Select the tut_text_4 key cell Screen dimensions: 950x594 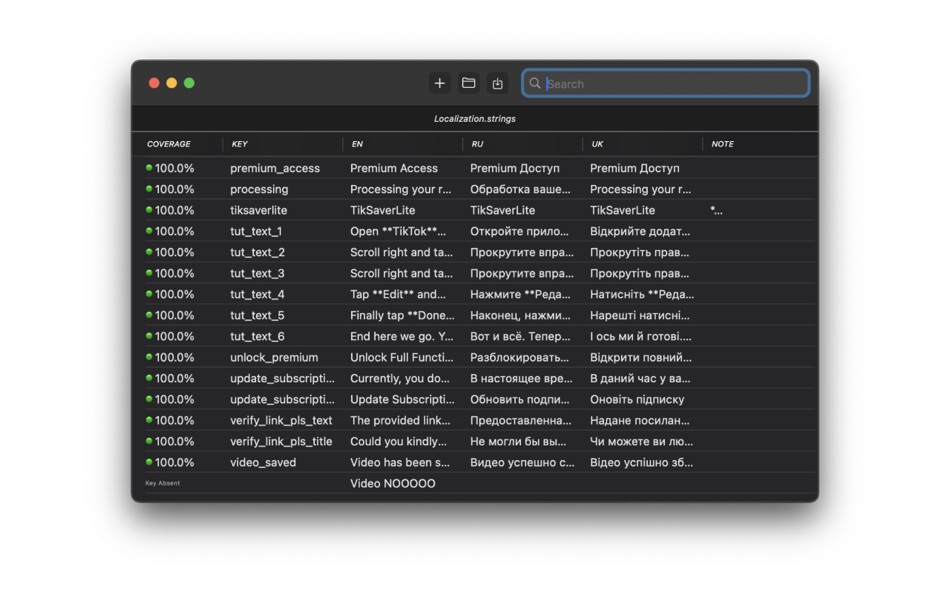257,295
